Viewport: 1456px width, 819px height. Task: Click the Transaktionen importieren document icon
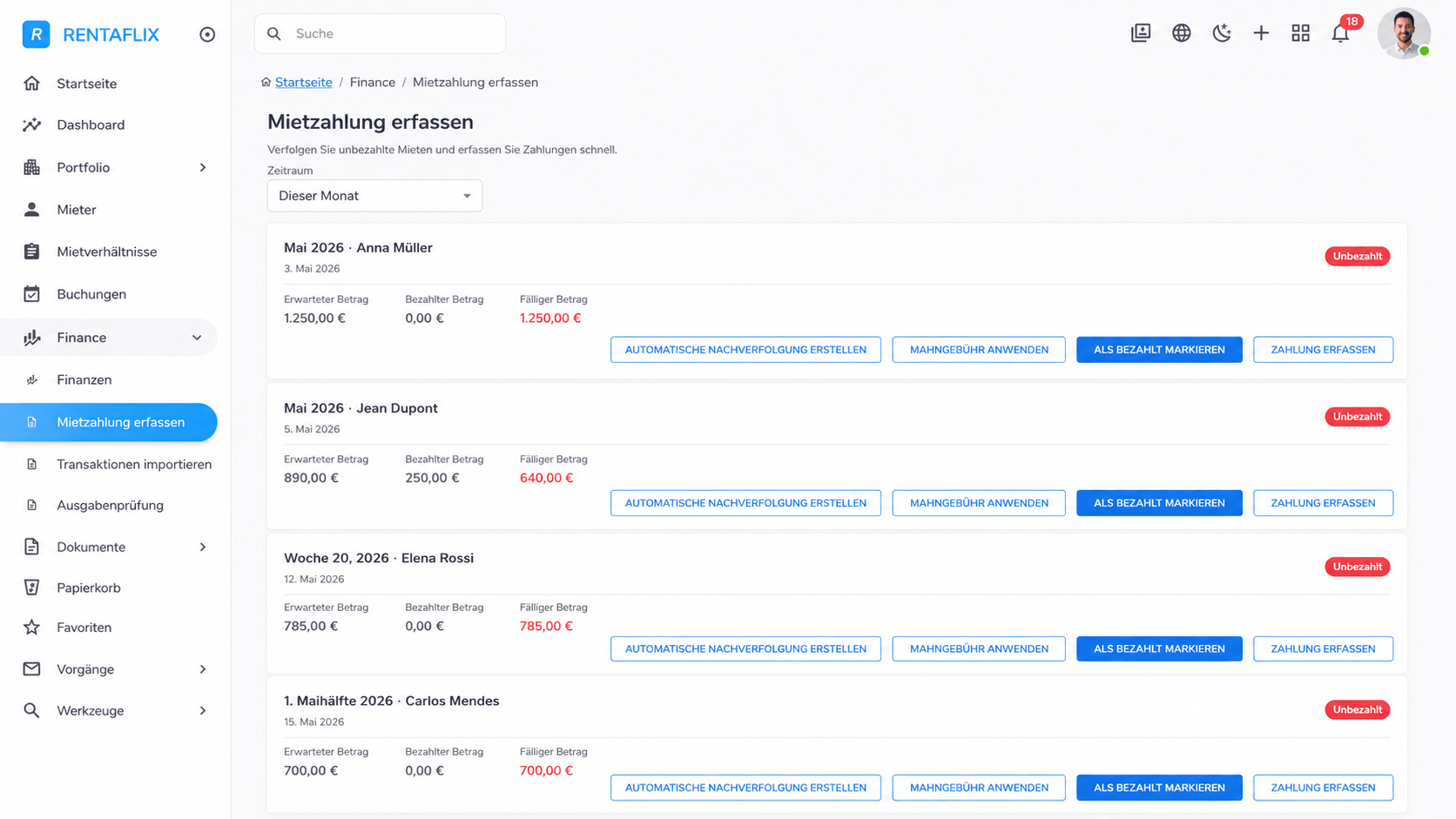tap(32, 464)
